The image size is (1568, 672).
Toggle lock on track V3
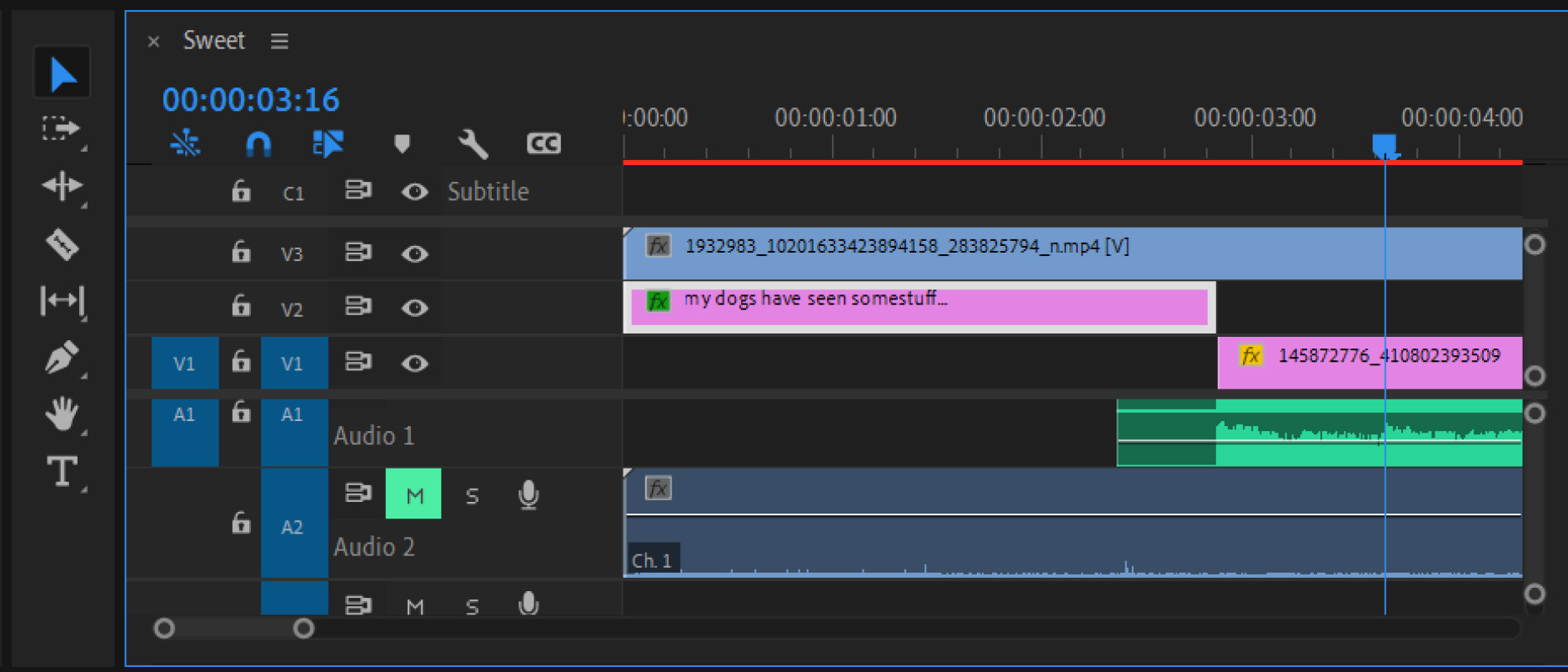tap(241, 251)
